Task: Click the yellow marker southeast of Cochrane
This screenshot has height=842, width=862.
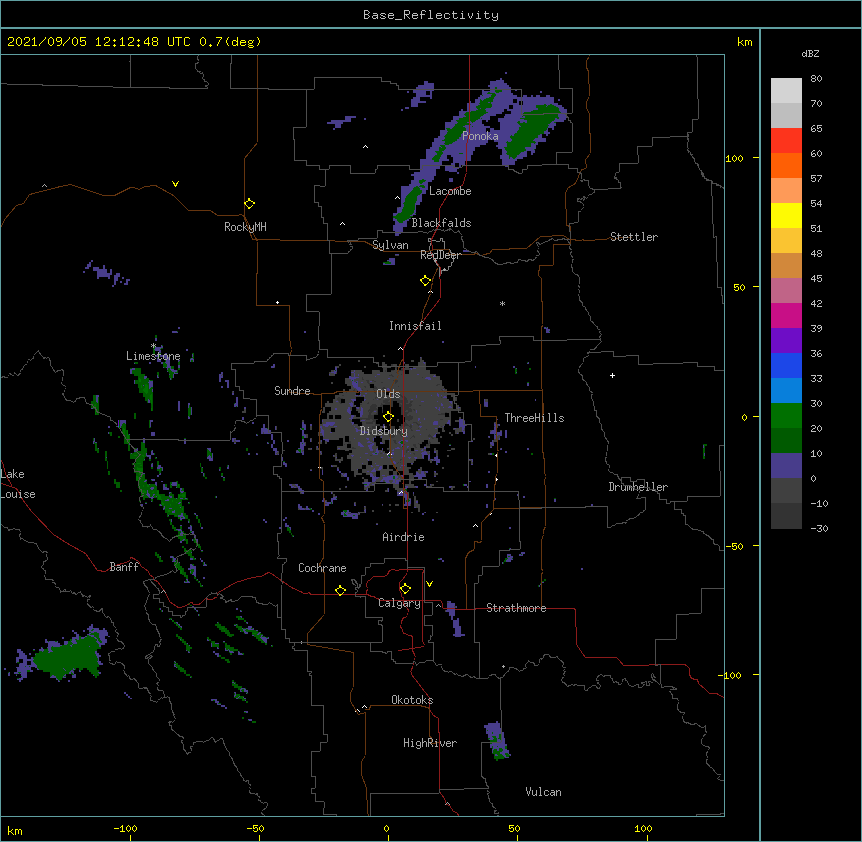Action: point(340,590)
